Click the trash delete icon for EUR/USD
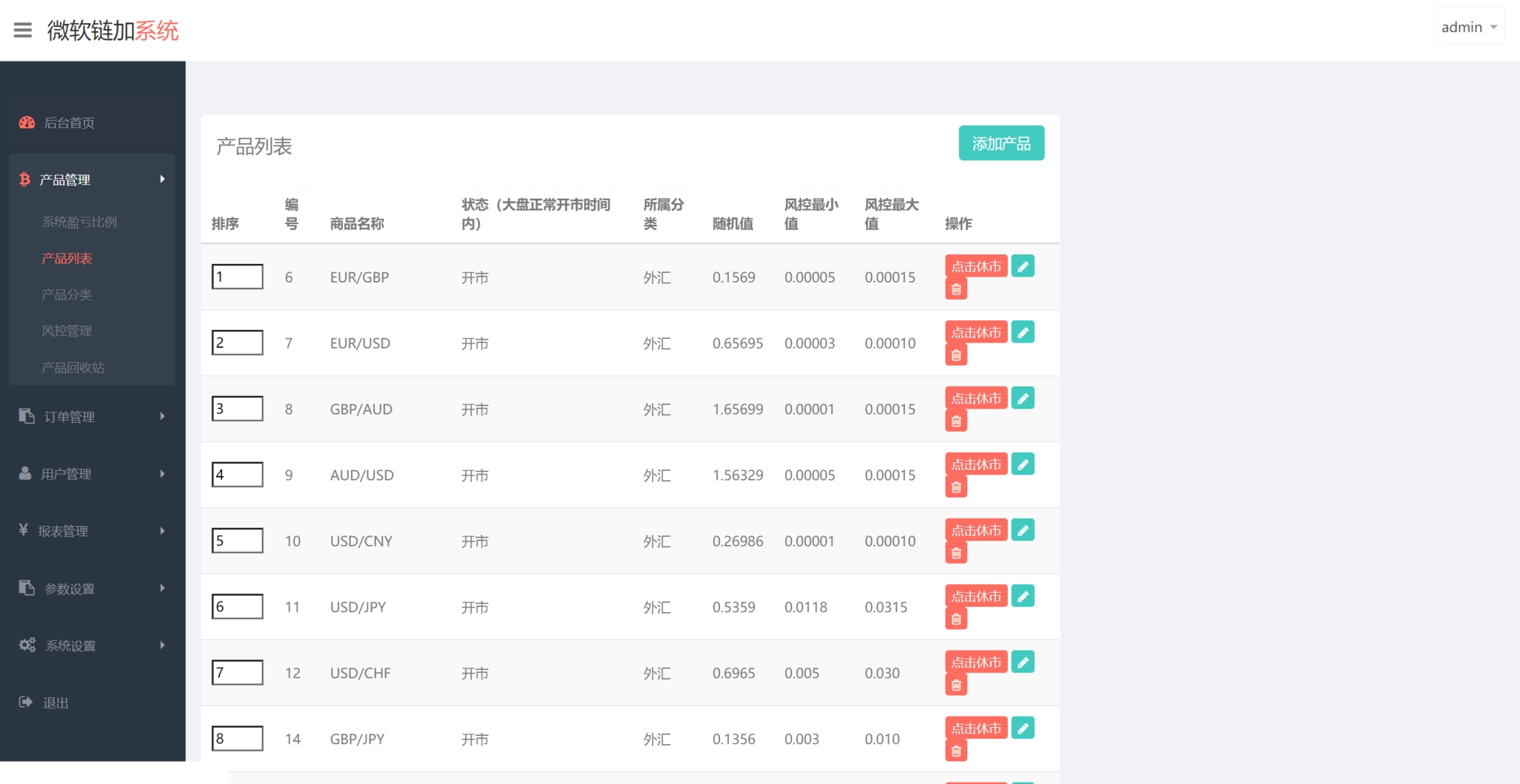This screenshot has width=1520, height=784. pos(956,355)
